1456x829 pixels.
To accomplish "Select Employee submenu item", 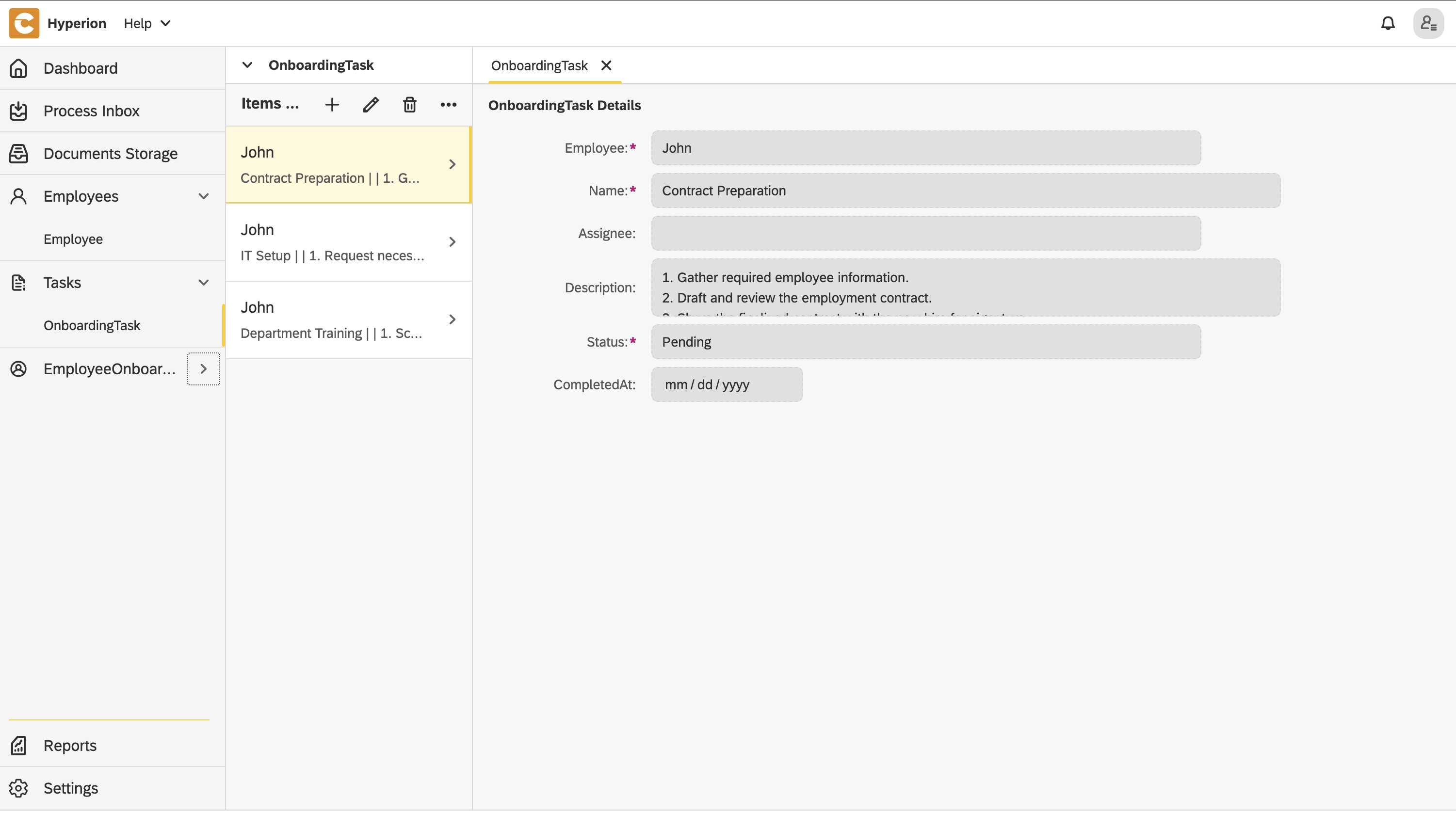I will [113, 239].
